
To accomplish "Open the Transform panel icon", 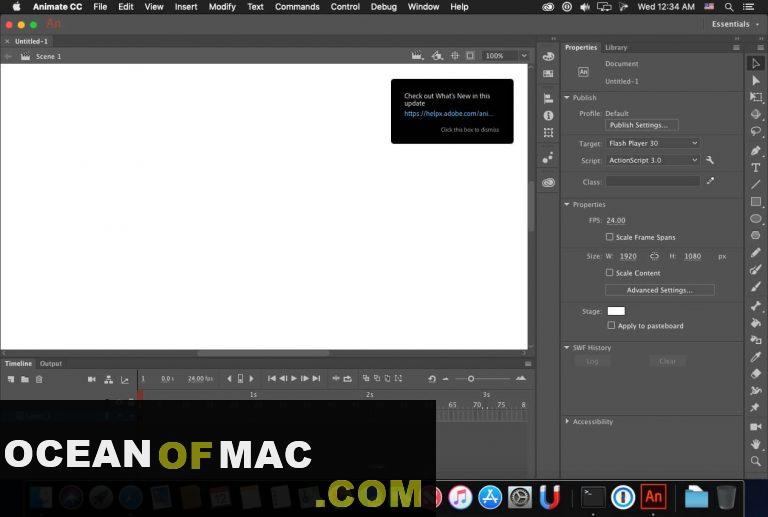I will point(548,133).
